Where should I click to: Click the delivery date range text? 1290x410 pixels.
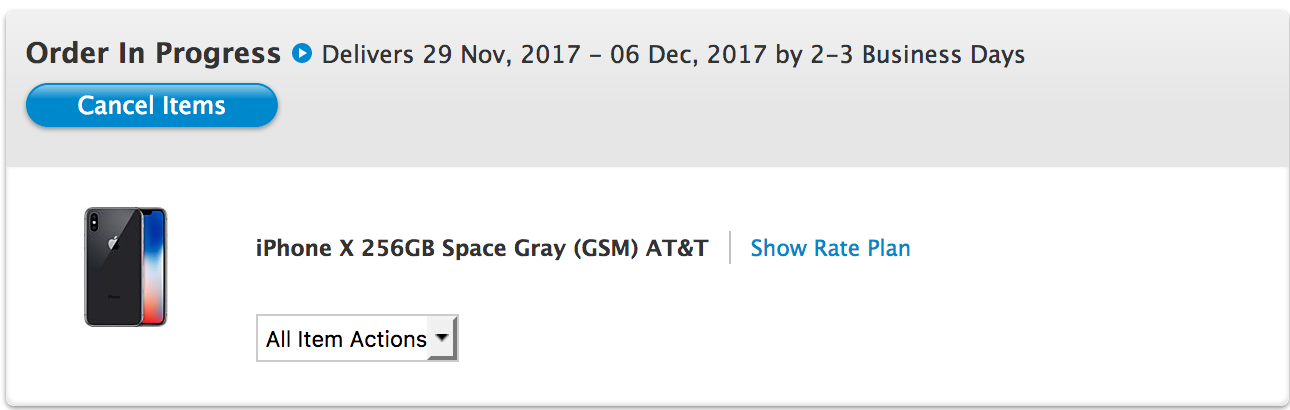pyautogui.click(x=544, y=54)
